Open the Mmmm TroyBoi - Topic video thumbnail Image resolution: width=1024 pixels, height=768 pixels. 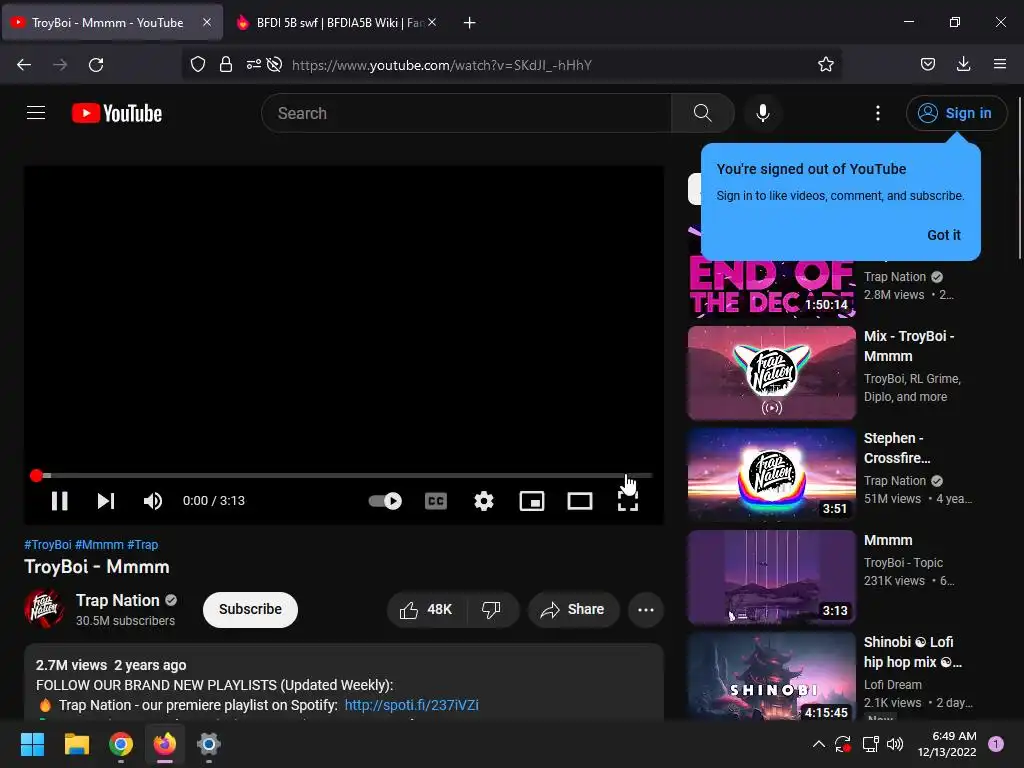(771, 577)
